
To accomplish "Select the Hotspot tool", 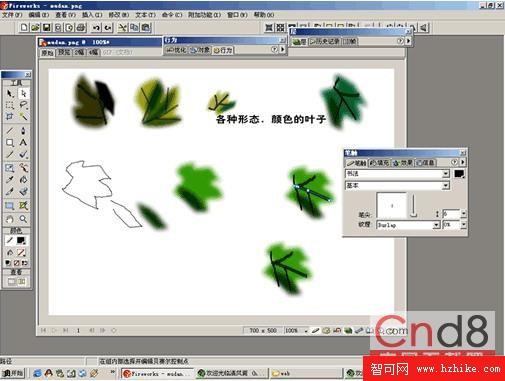I will [10, 206].
